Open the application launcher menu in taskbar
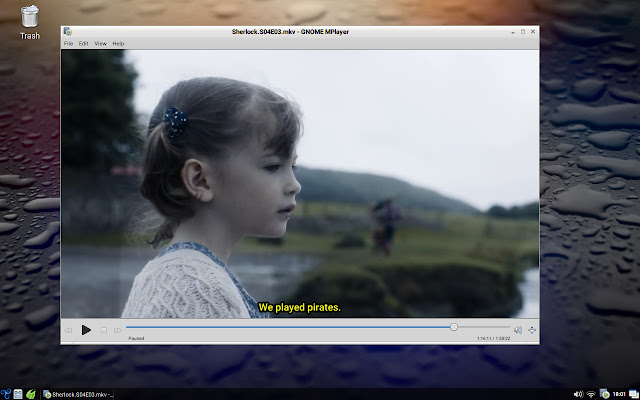The height and width of the screenshot is (400, 640). 6,394
